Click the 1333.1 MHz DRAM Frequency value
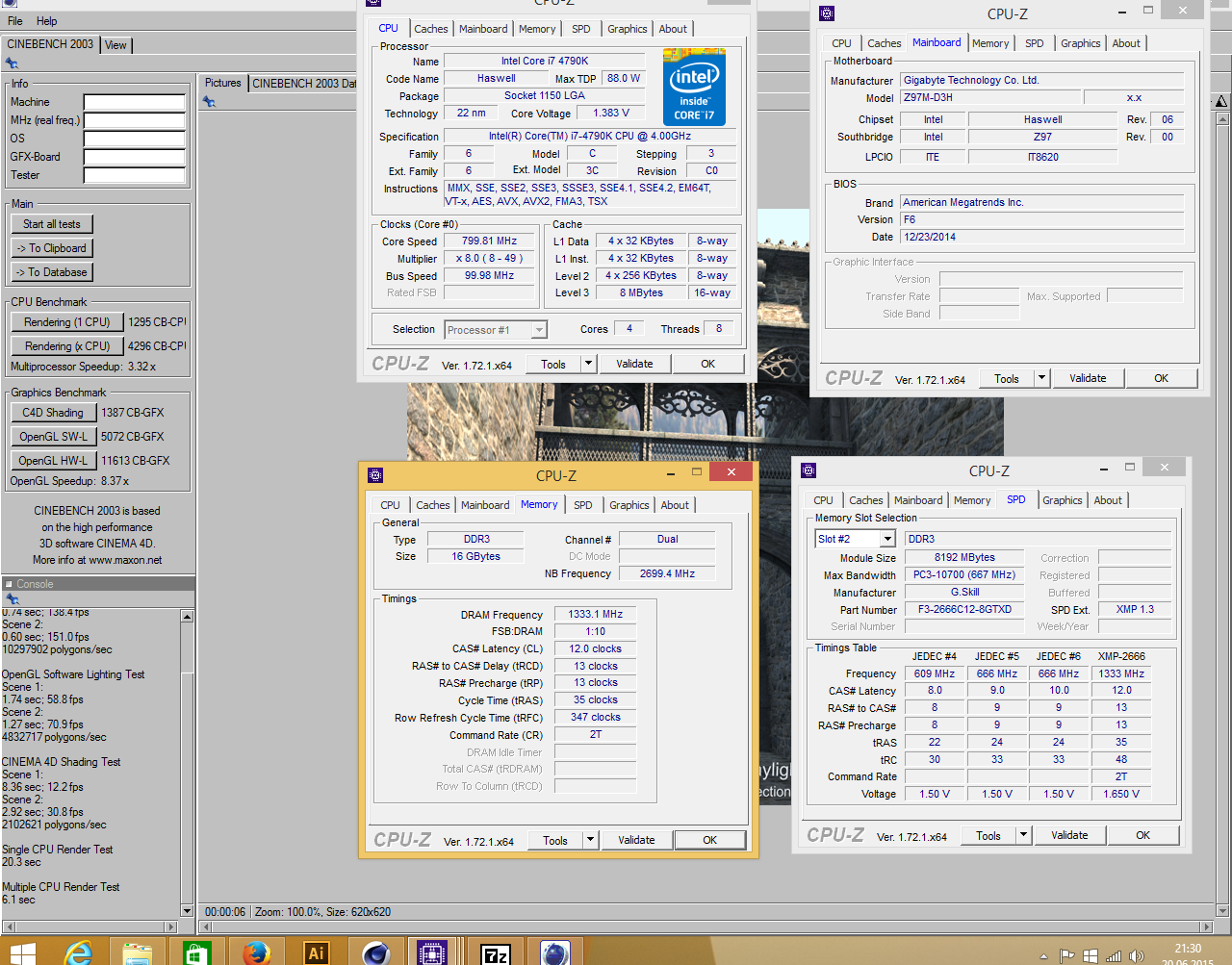Screen dimensions: 1232x965 click(595, 614)
